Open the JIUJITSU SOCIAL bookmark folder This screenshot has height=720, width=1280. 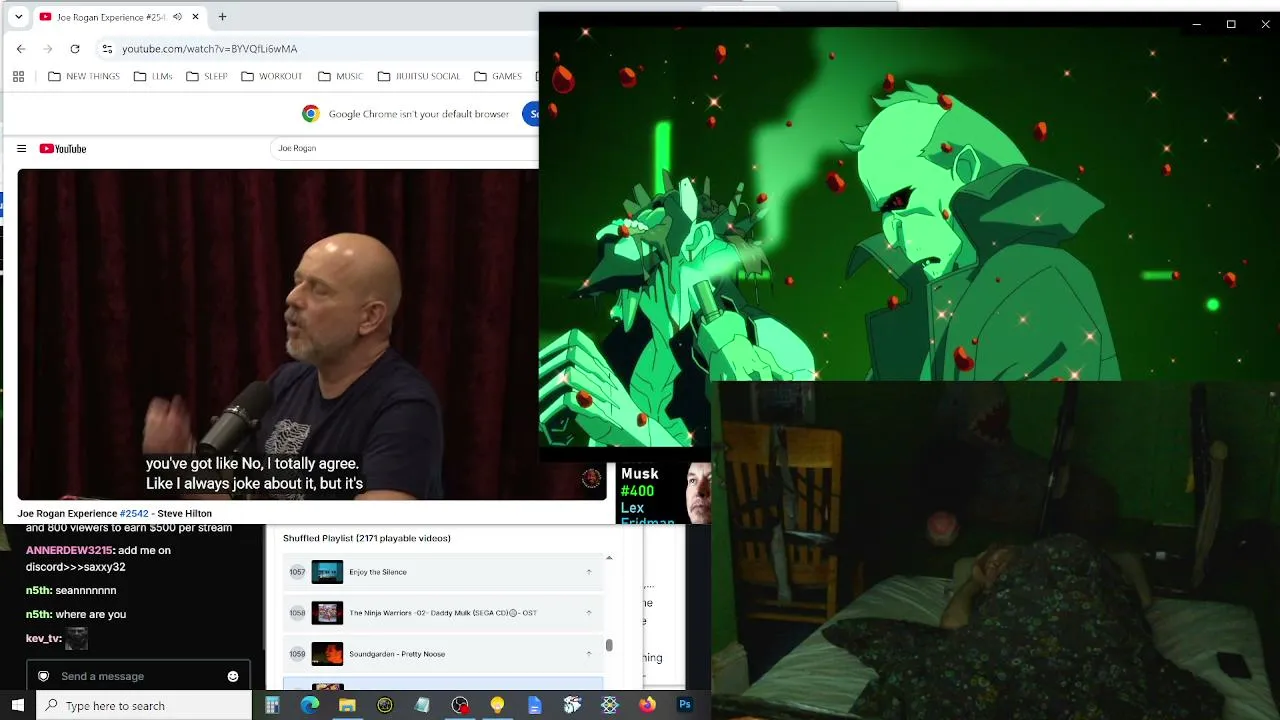[419, 76]
